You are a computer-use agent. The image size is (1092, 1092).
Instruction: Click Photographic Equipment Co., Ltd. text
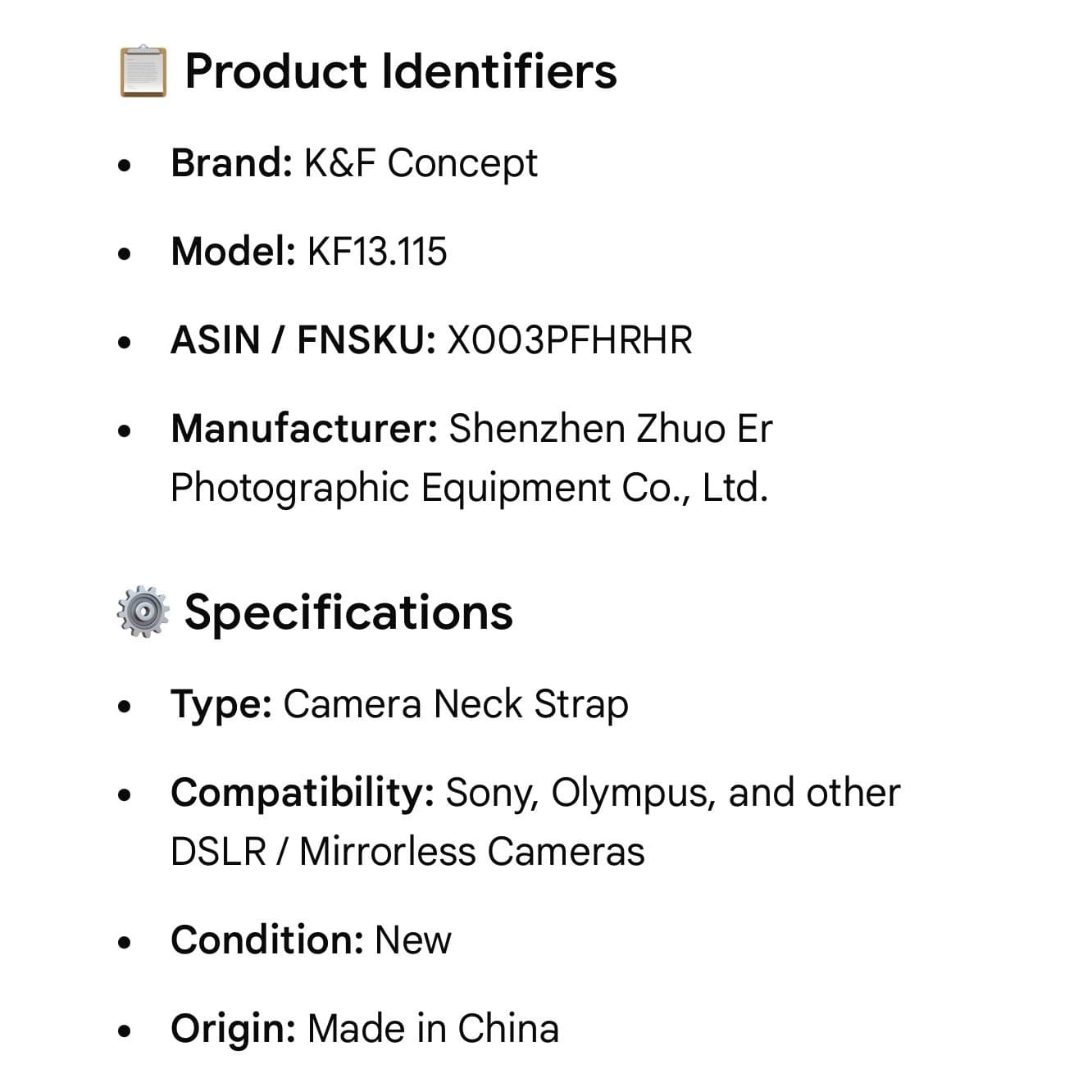pos(469,488)
